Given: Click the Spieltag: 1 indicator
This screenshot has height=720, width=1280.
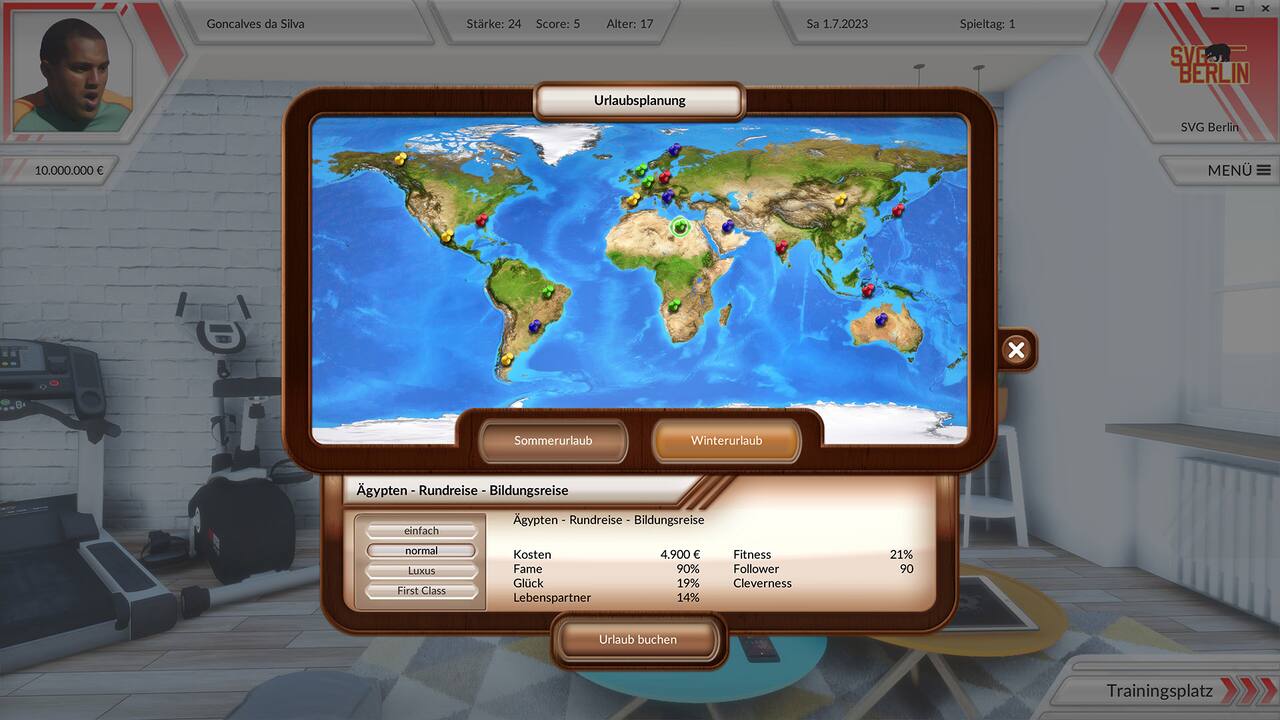Looking at the screenshot, I should [x=987, y=23].
